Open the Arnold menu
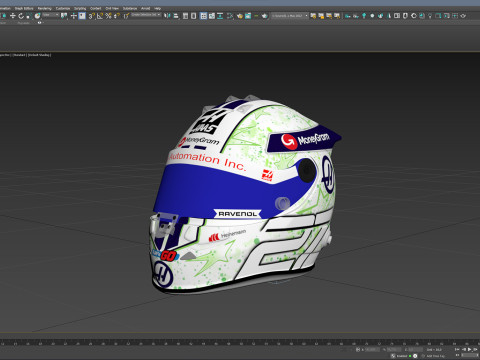Screen dimensions: 480x360 pos(145,8)
